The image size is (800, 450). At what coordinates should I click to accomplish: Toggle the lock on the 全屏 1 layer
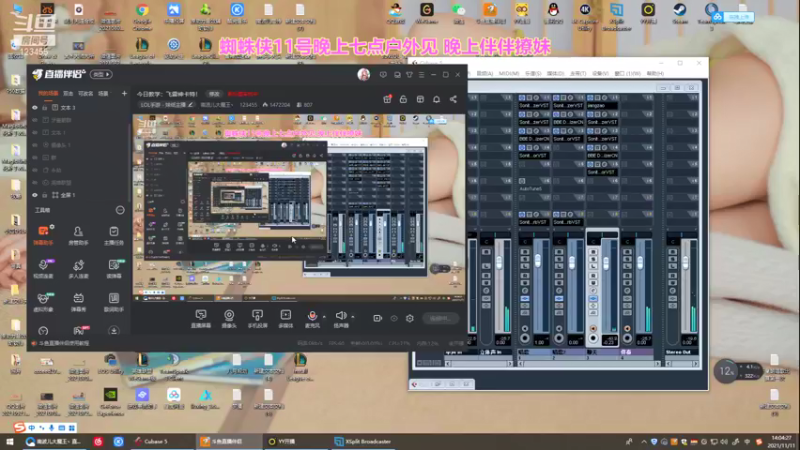(x=44, y=195)
